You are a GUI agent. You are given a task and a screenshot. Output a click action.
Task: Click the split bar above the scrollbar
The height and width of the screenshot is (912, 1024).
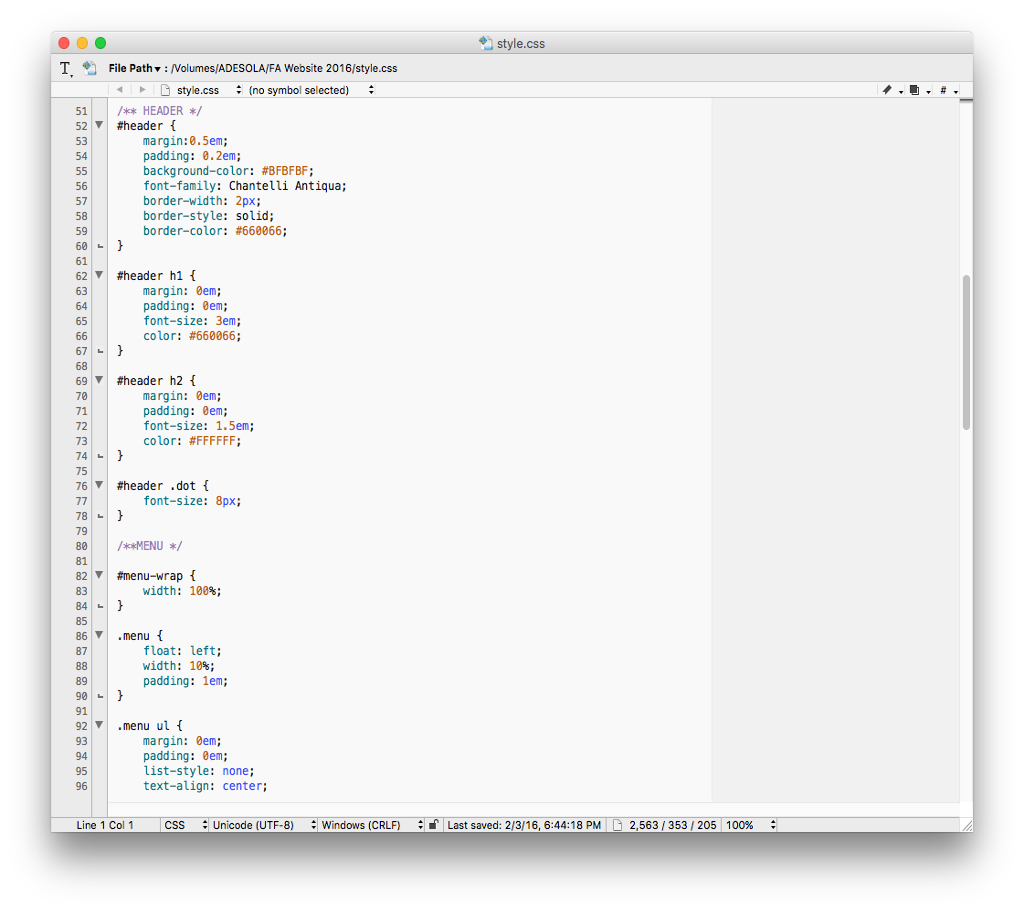point(966,100)
